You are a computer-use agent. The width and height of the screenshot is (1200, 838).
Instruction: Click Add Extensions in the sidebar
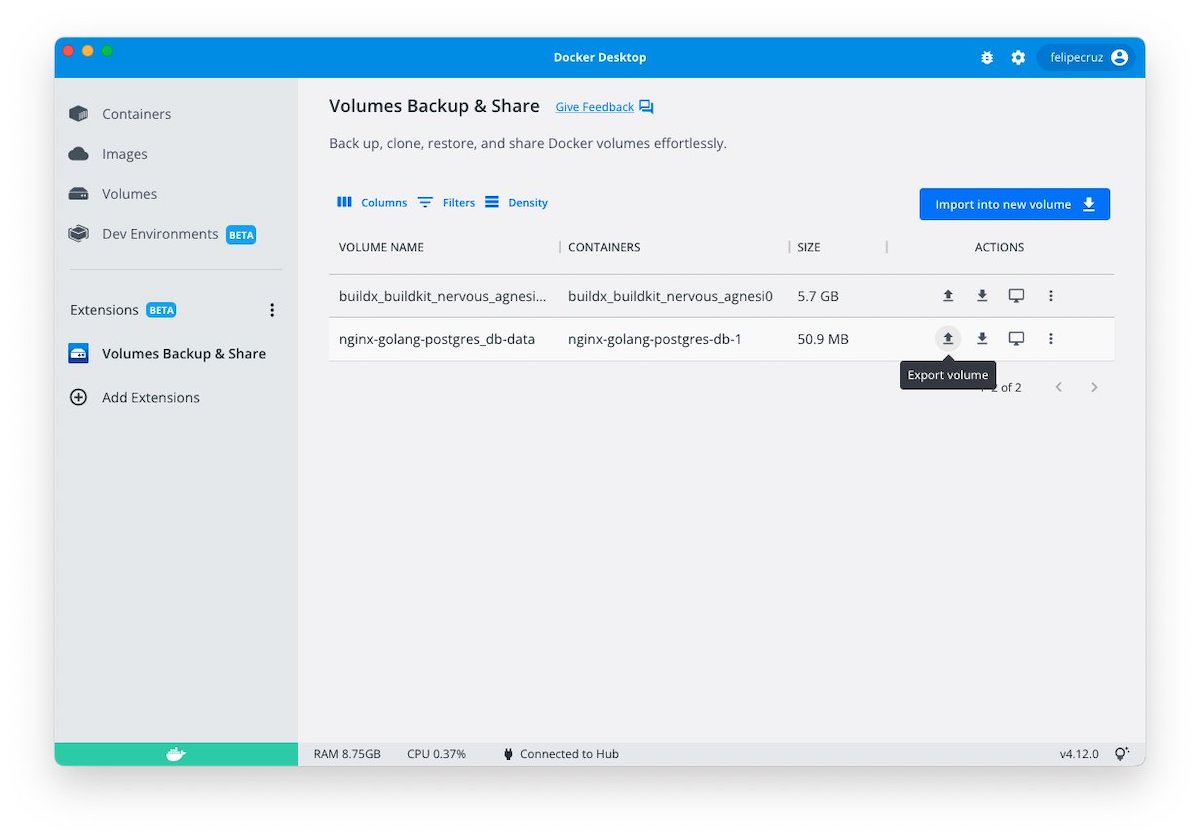[150, 397]
